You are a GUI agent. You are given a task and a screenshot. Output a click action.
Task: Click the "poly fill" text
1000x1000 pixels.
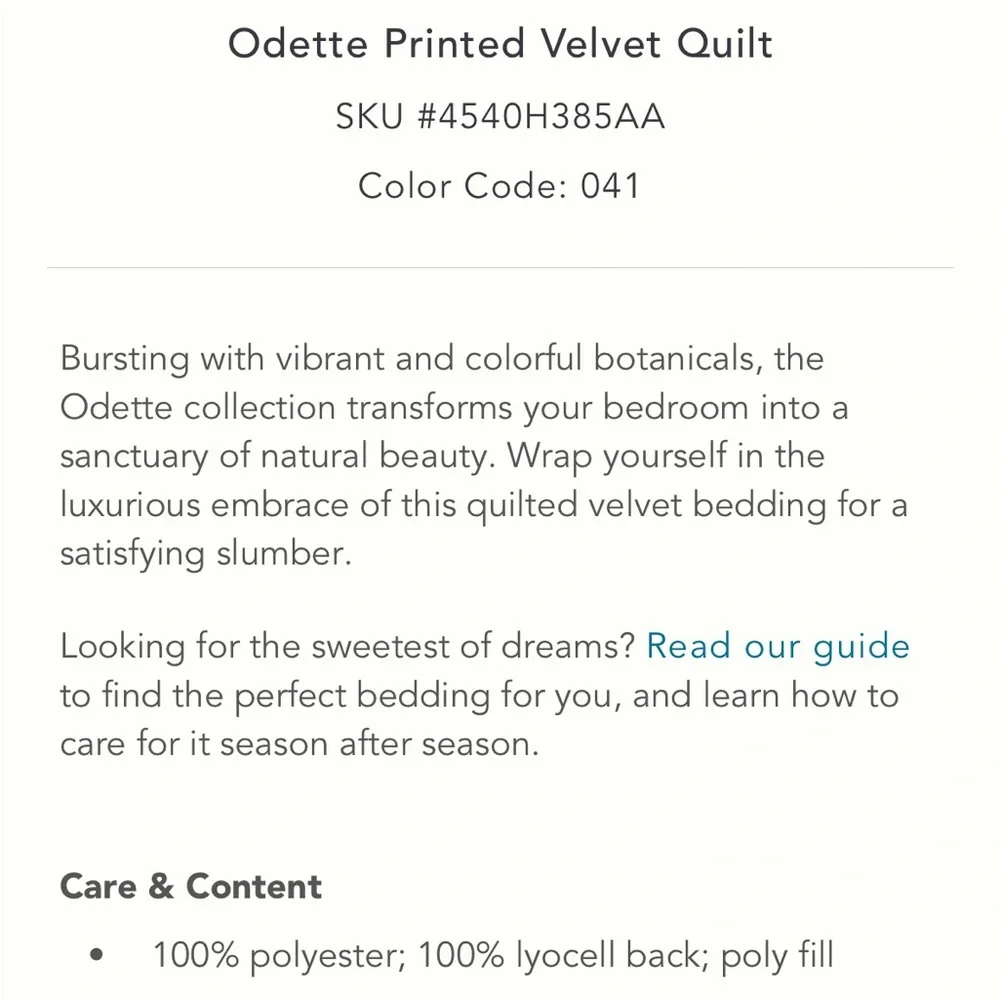[777, 956]
